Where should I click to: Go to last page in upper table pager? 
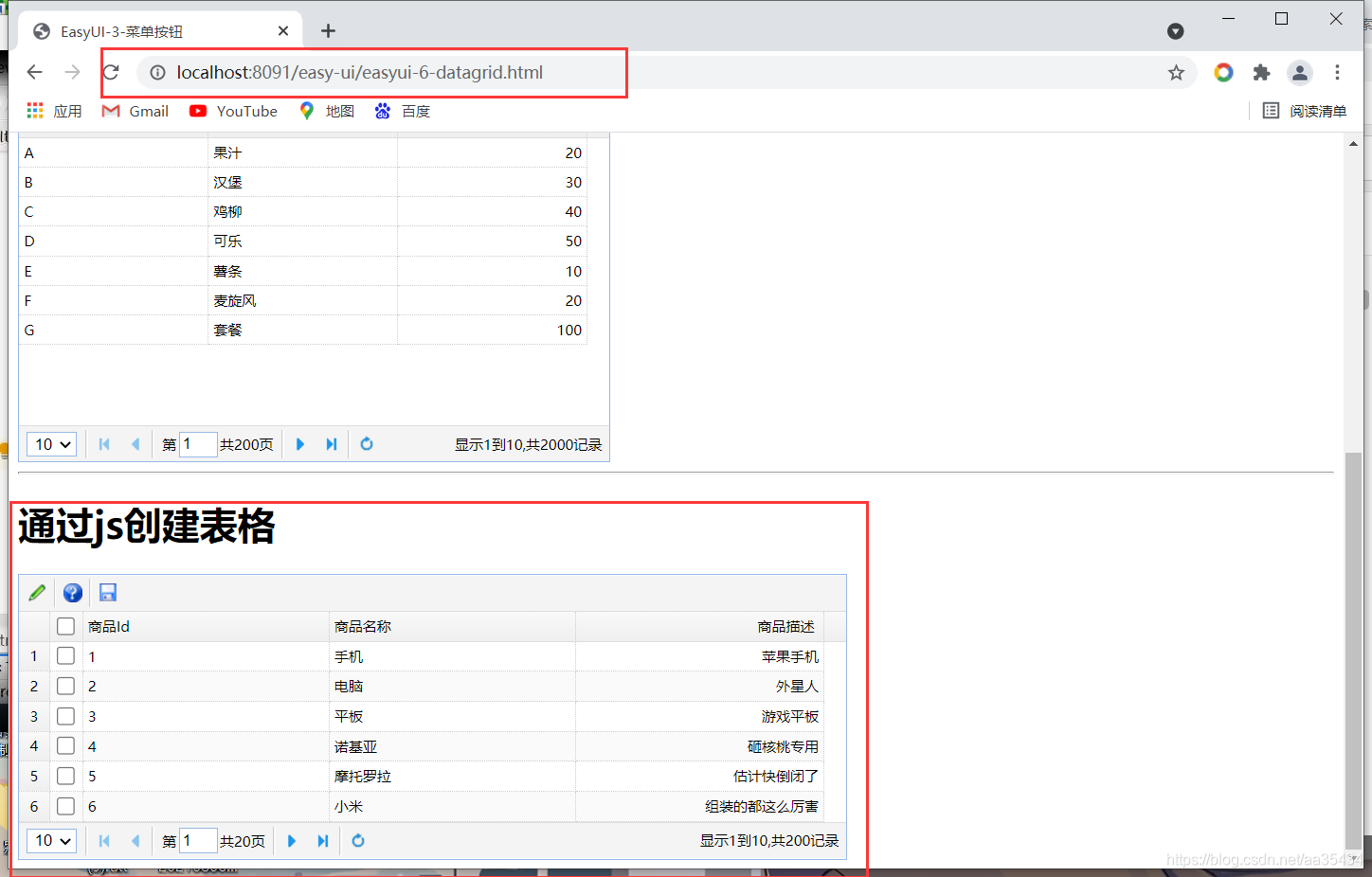[x=331, y=444]
